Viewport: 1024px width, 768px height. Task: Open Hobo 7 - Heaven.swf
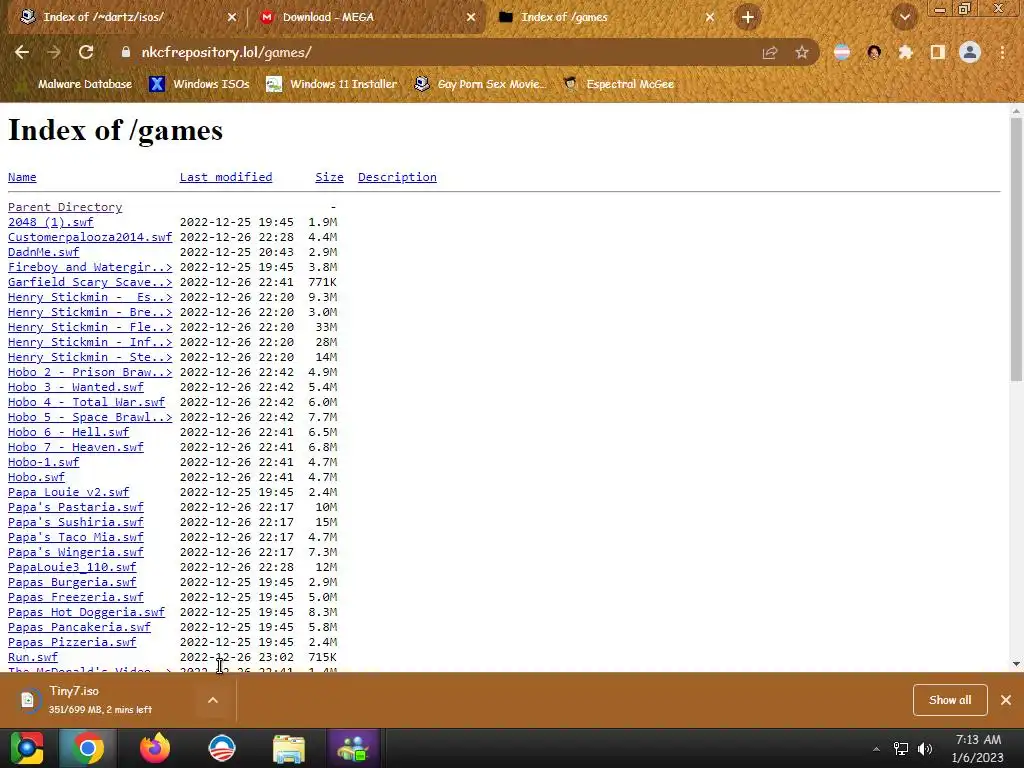[x=76, y=447]
